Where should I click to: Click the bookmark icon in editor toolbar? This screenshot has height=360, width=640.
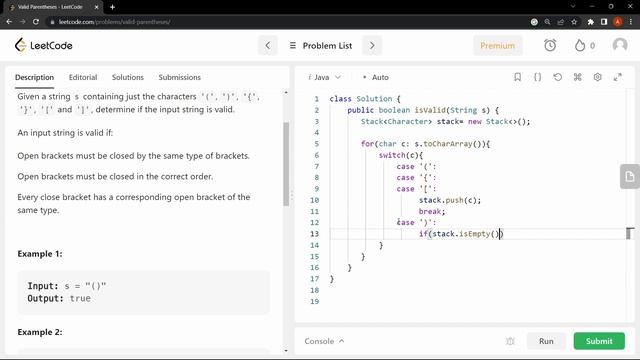[x=518, y=77]
